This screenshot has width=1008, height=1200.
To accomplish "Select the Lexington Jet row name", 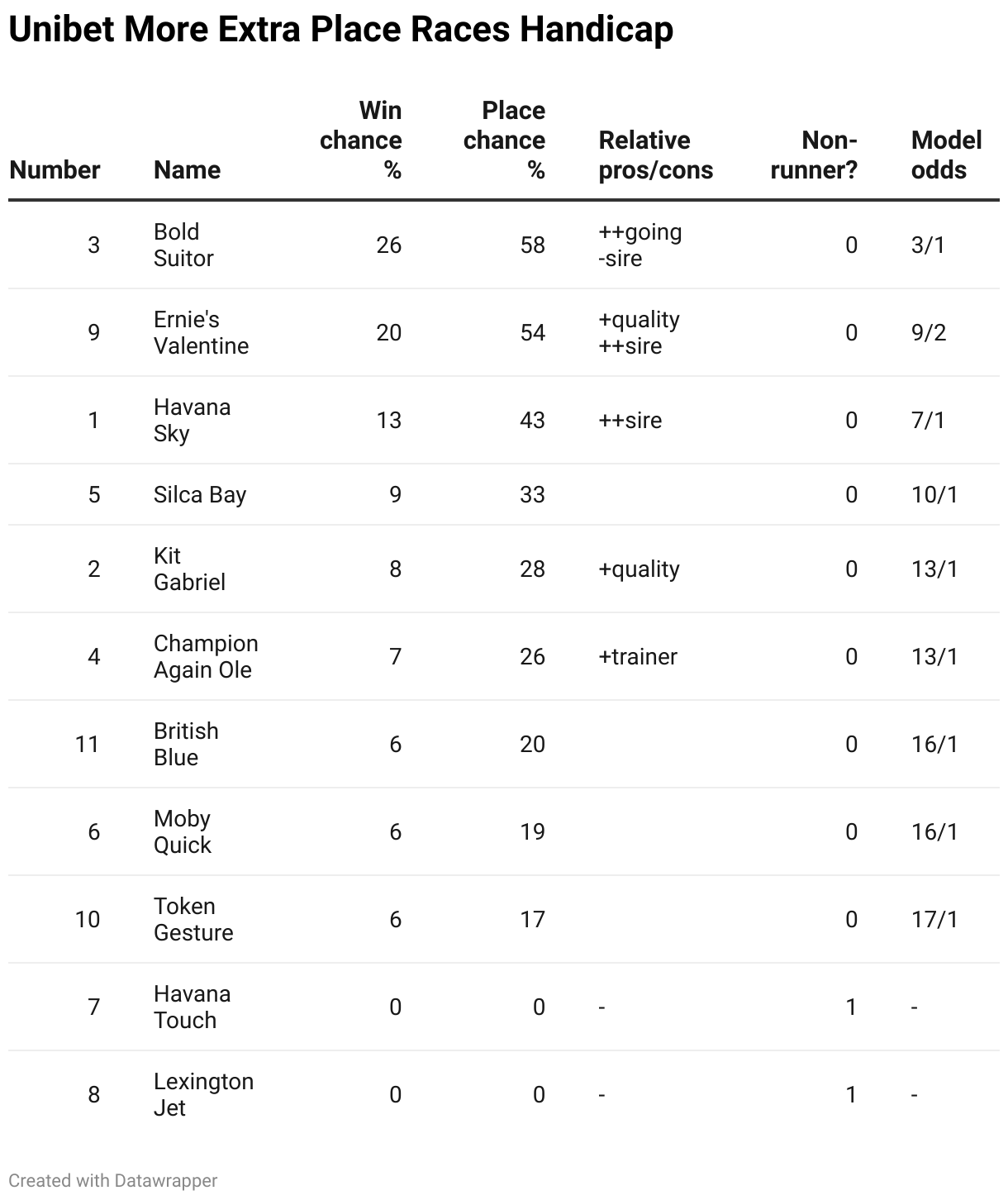I will [203, 1094].
